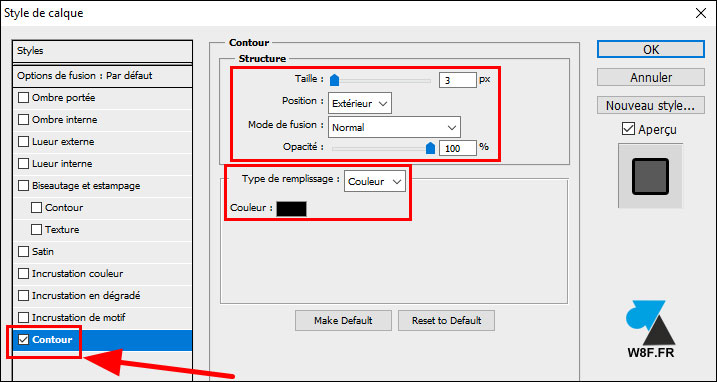Open the black Couleur swatch picker
This screenshot has width=717, height=382.
(x=291, y=209)
